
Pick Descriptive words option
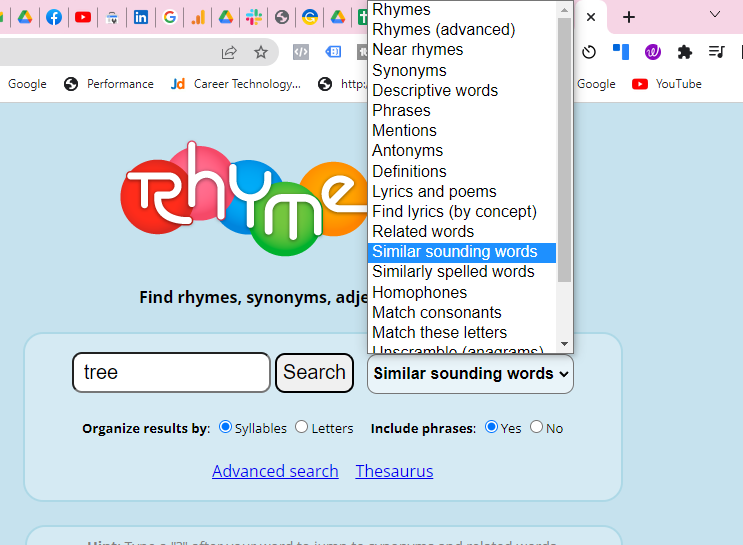point(462,90)
